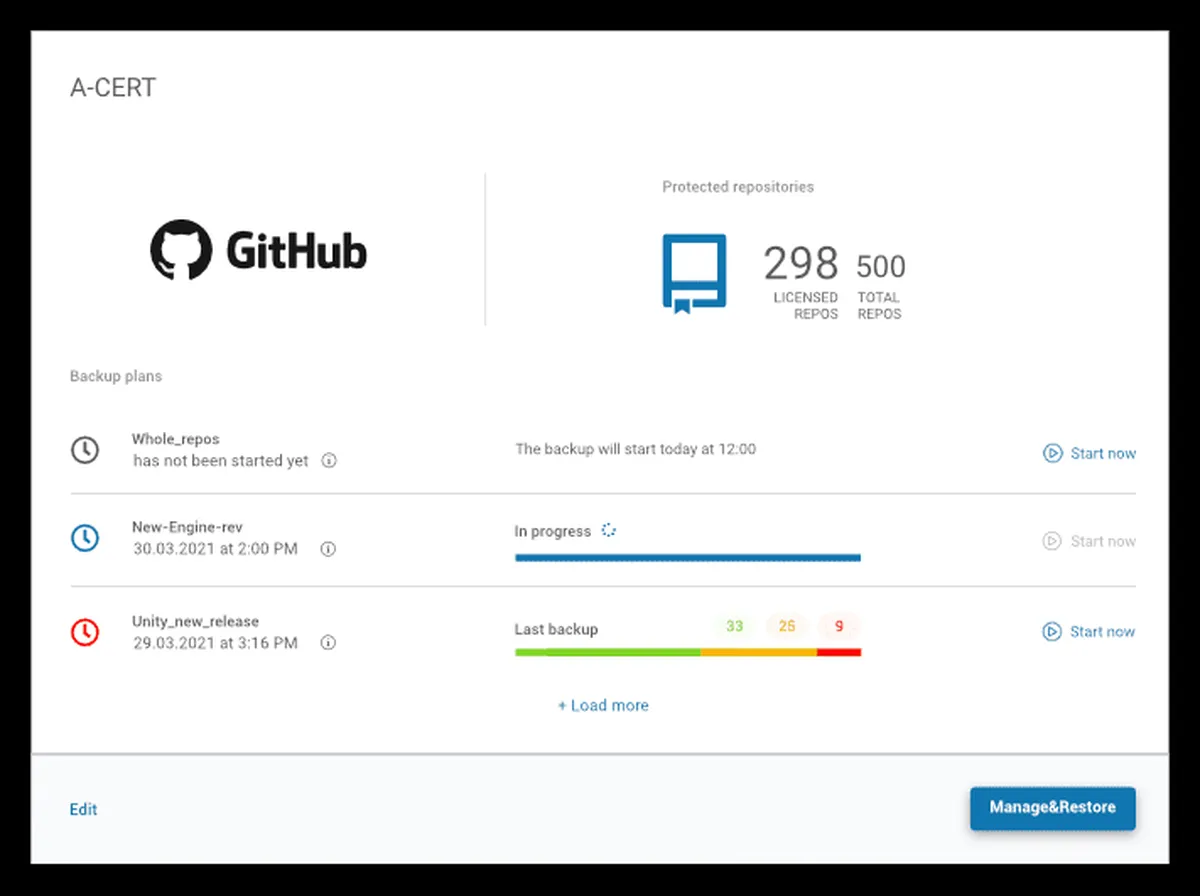Click the blue clock icon beside New-Engine-rev
The width and height of the screenshot is (1200, 896).
[x=85, y=538]
